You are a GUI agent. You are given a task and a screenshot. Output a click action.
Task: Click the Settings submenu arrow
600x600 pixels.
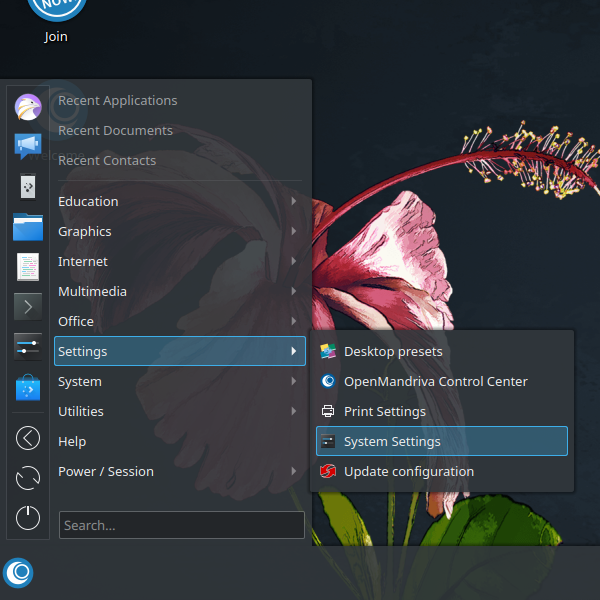(293, 351)
